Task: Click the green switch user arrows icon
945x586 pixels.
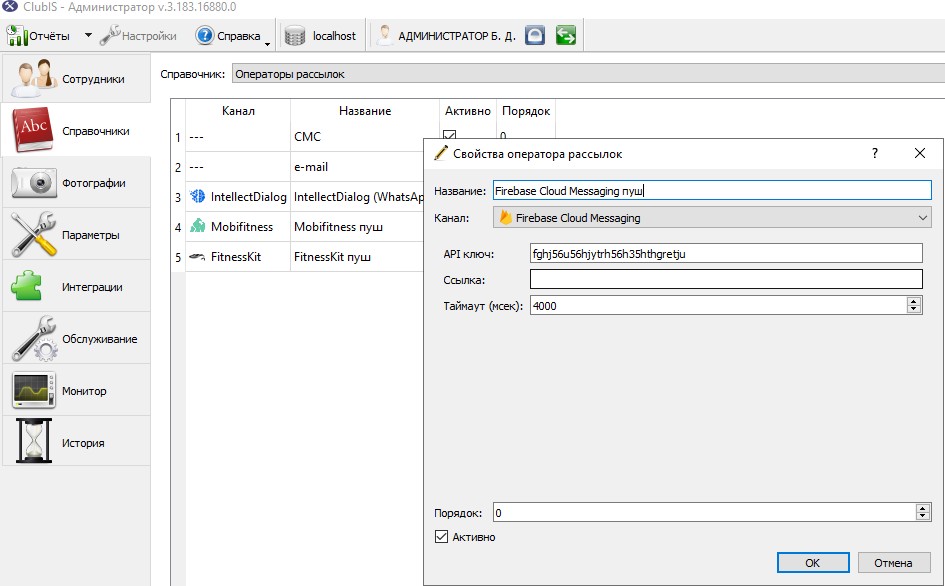Action: click(565, 36)
